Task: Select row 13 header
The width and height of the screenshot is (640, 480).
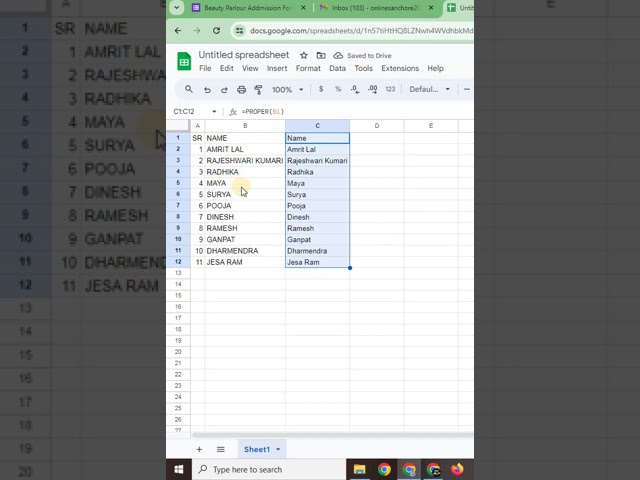Action: pos(178,273)
